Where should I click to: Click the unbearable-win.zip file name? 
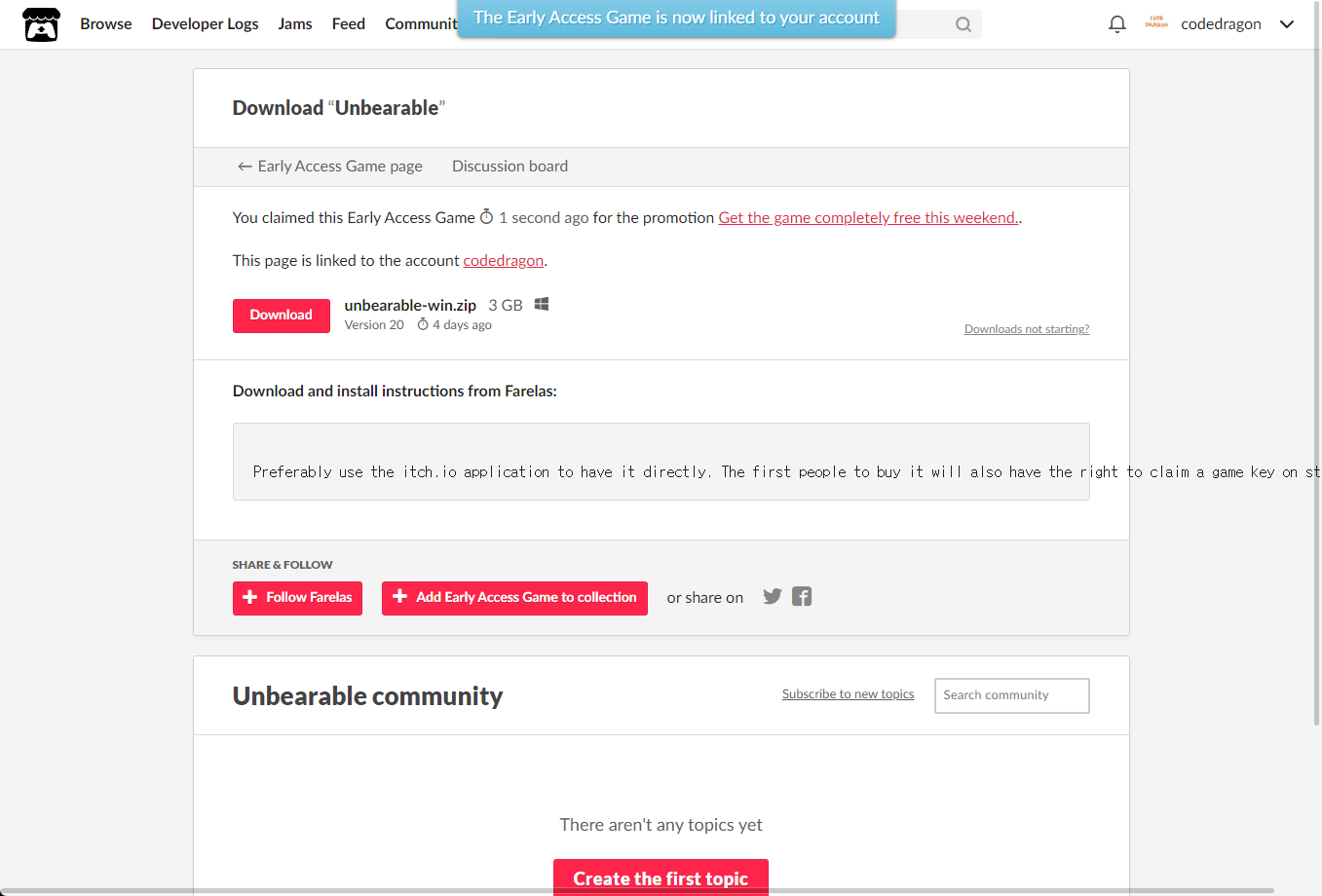(x=410, y=305)
